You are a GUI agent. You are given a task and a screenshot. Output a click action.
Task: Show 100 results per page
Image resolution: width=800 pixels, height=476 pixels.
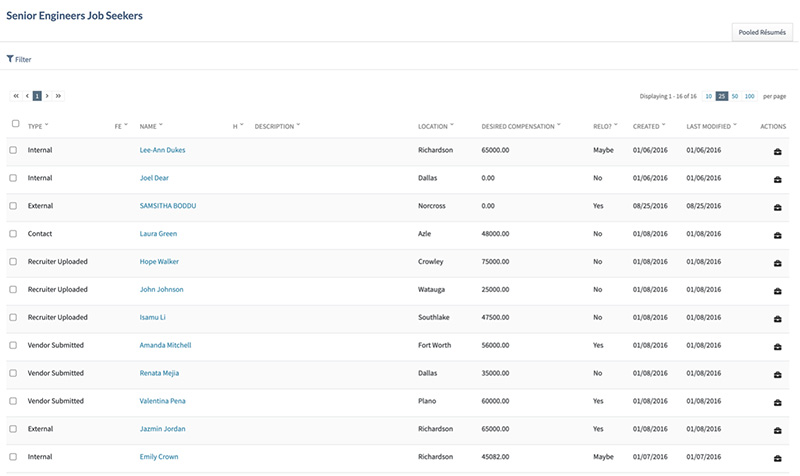click(x=750, y=96)
